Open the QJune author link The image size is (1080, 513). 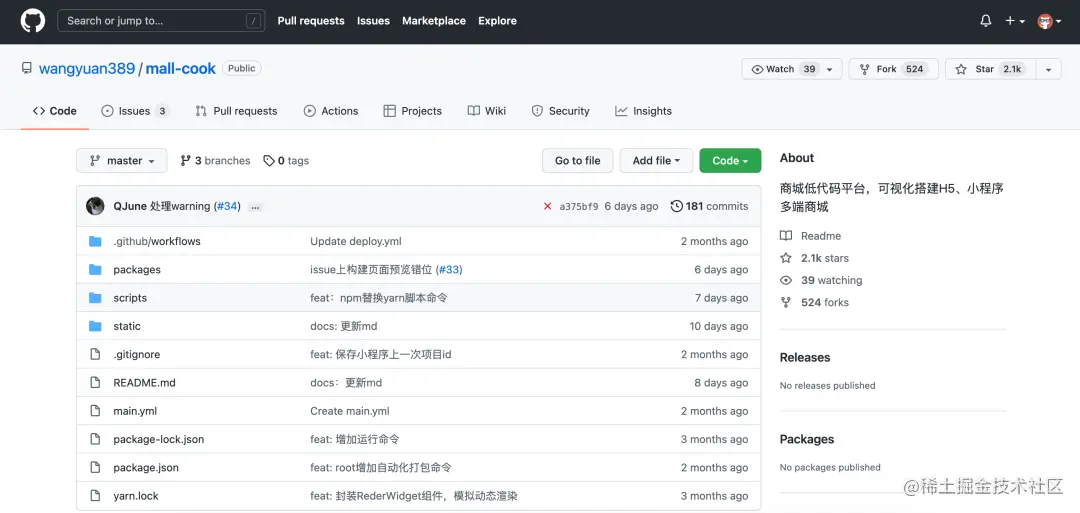(130, 206)
